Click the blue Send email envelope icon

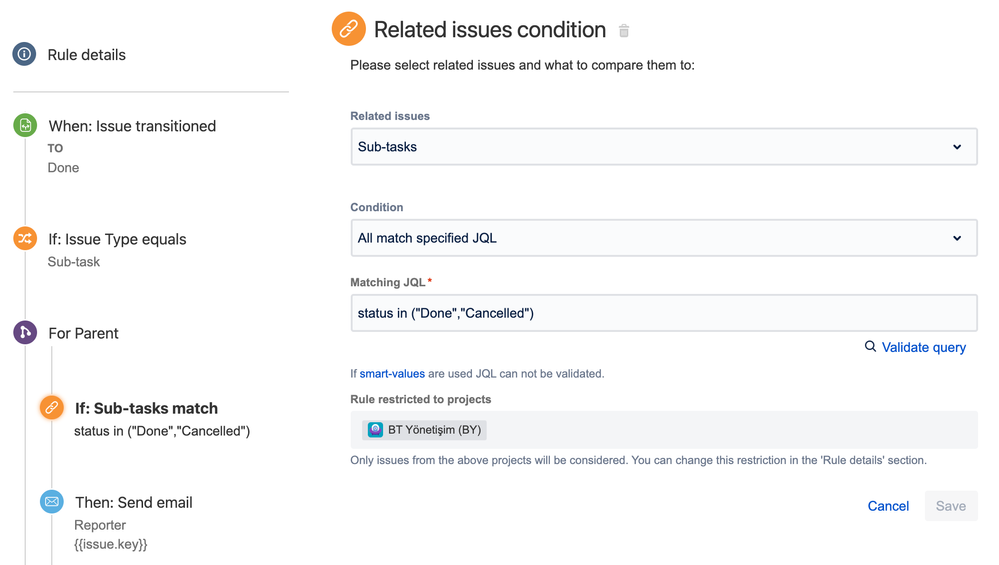tap(52, 502)
